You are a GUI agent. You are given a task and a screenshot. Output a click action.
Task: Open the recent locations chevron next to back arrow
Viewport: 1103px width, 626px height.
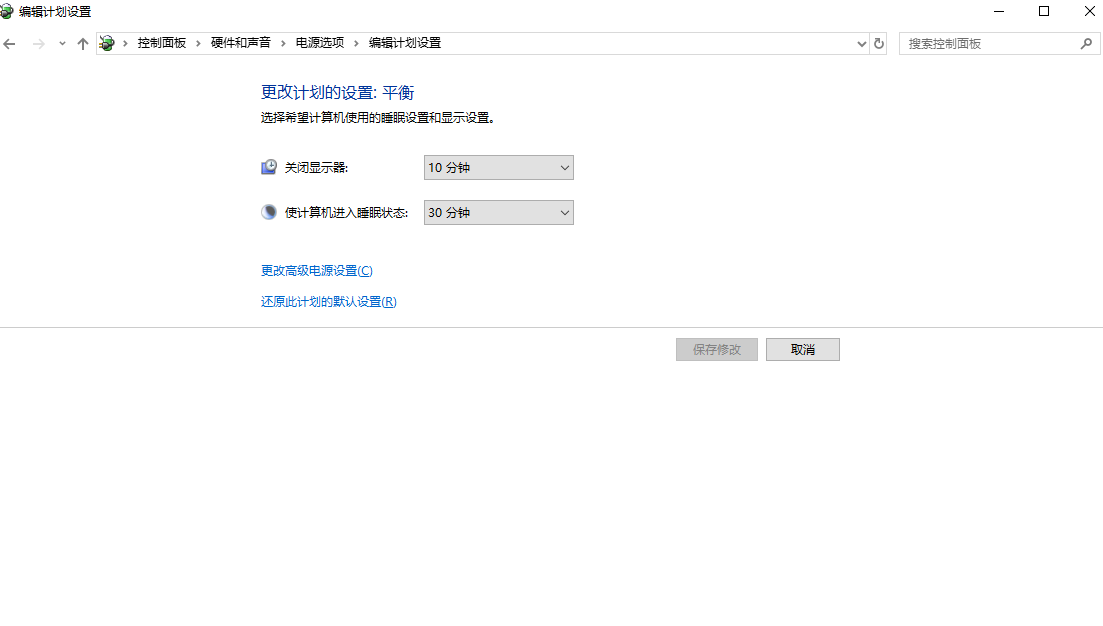(61, 43)
